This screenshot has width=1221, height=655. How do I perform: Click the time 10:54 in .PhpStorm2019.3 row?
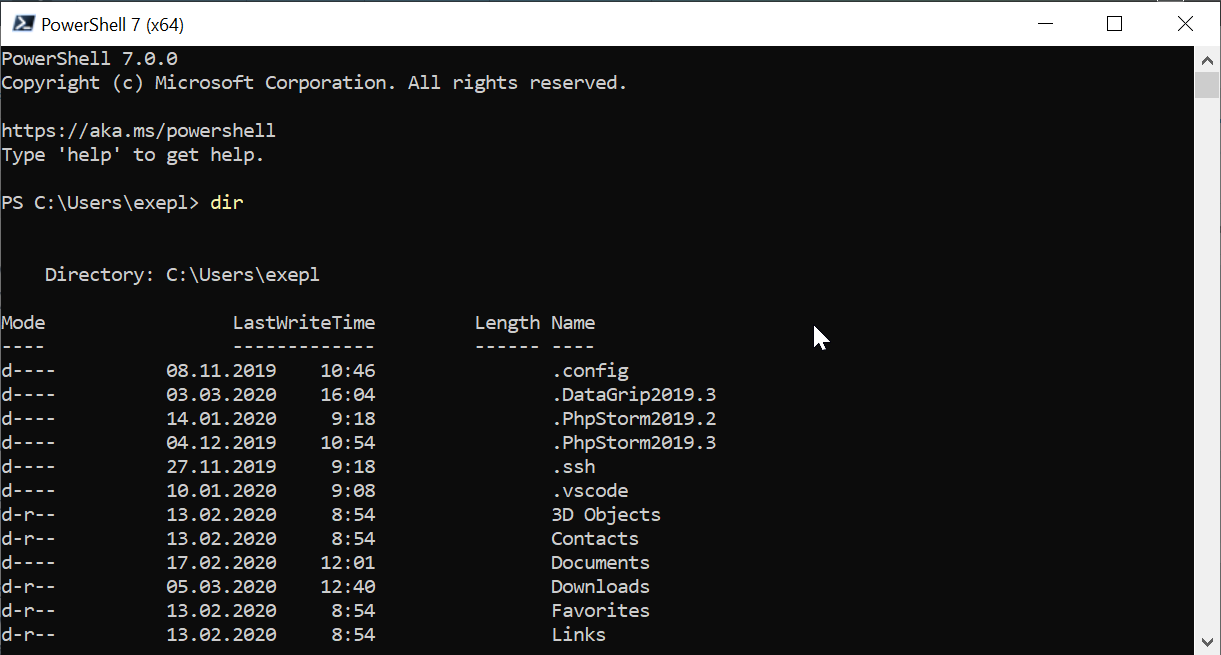tap(348, 443)
